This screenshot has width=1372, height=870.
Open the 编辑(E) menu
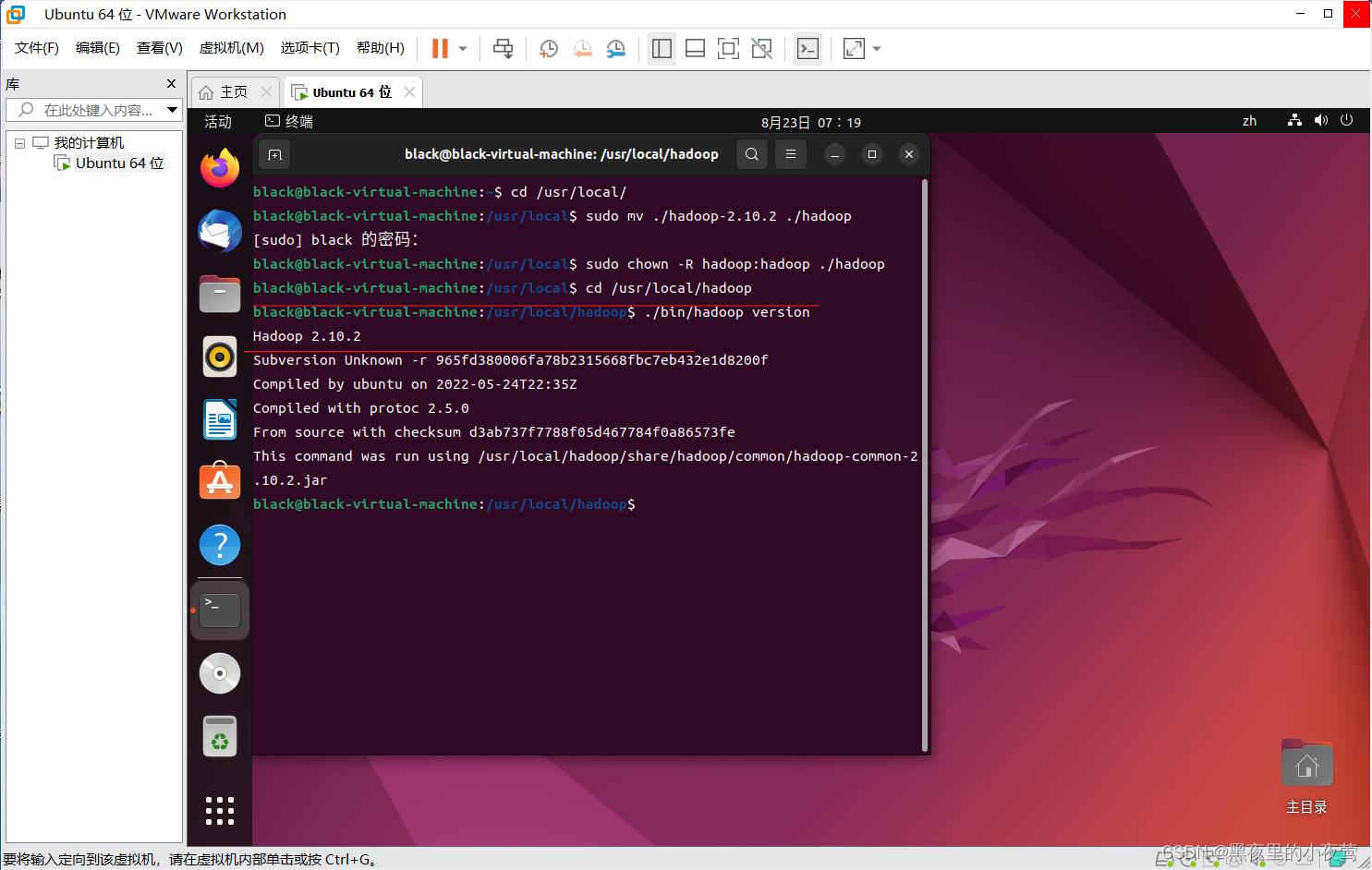click(x=98, y=48)
